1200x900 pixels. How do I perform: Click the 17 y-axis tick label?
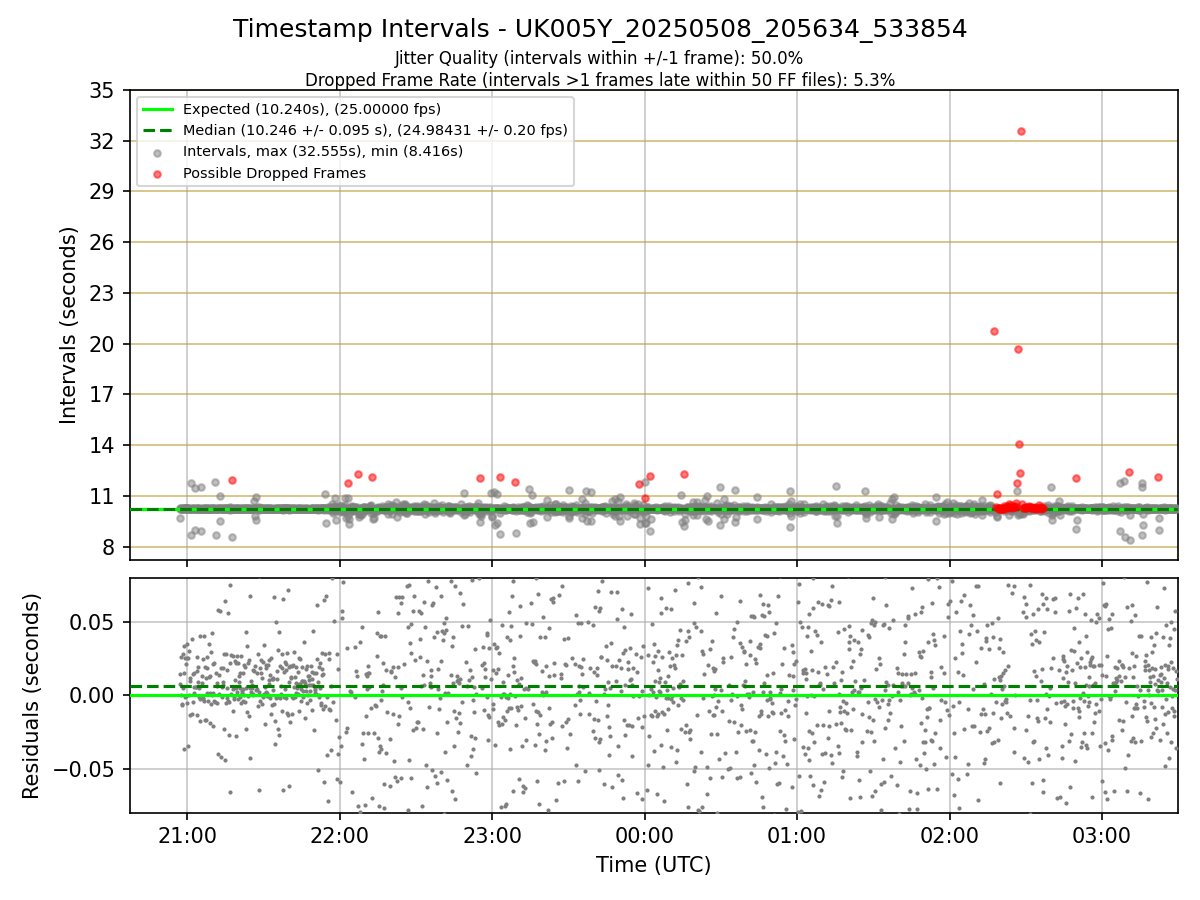click(x=103, y=394)
